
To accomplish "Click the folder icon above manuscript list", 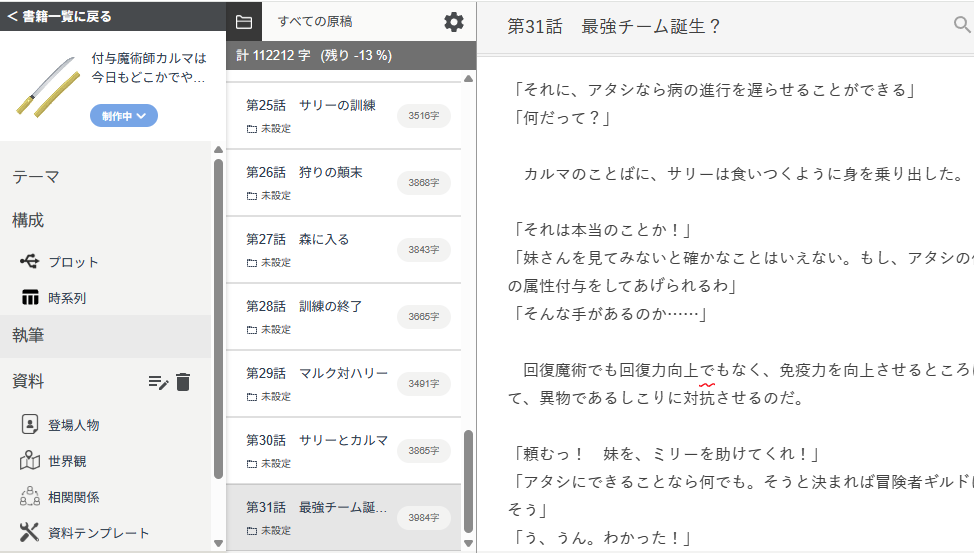I will click(x=243, y=22).
